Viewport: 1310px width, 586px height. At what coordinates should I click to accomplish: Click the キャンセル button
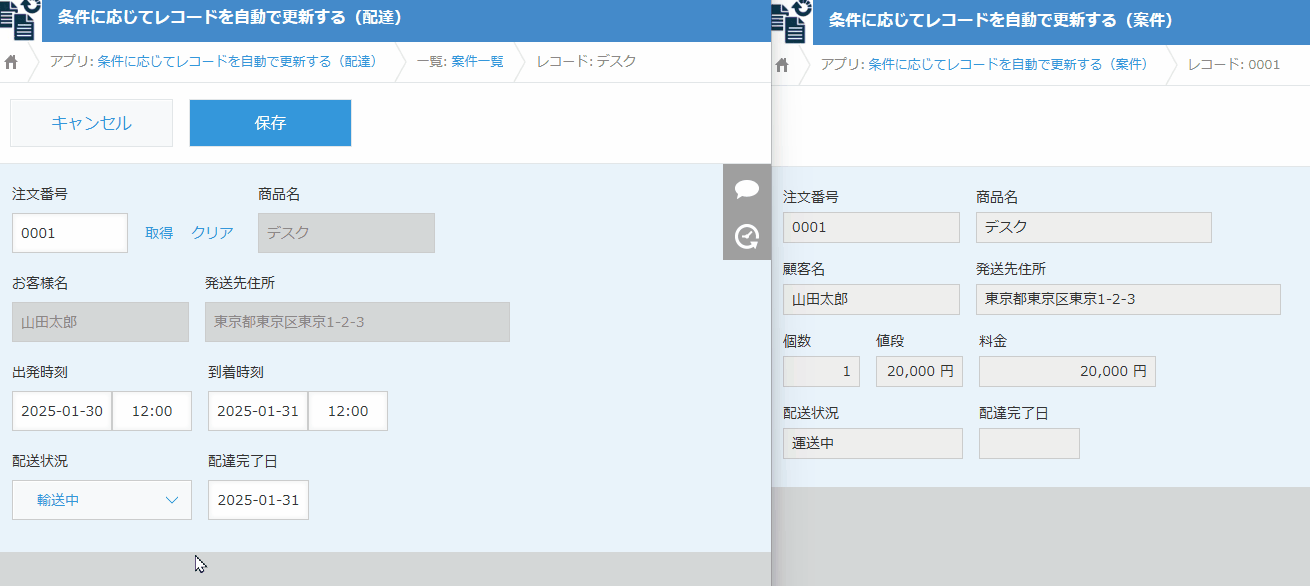91,123
